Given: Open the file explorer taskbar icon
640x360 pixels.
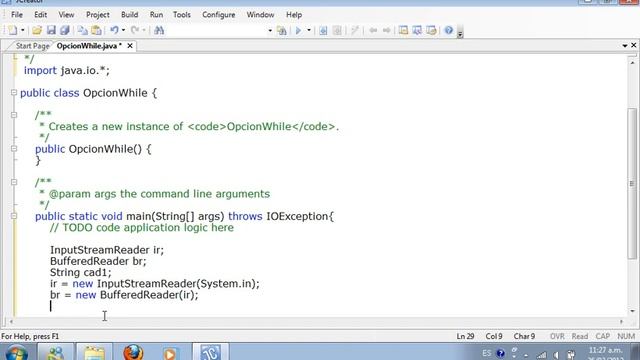Looking at the screenshot, I should click(94, 352).
